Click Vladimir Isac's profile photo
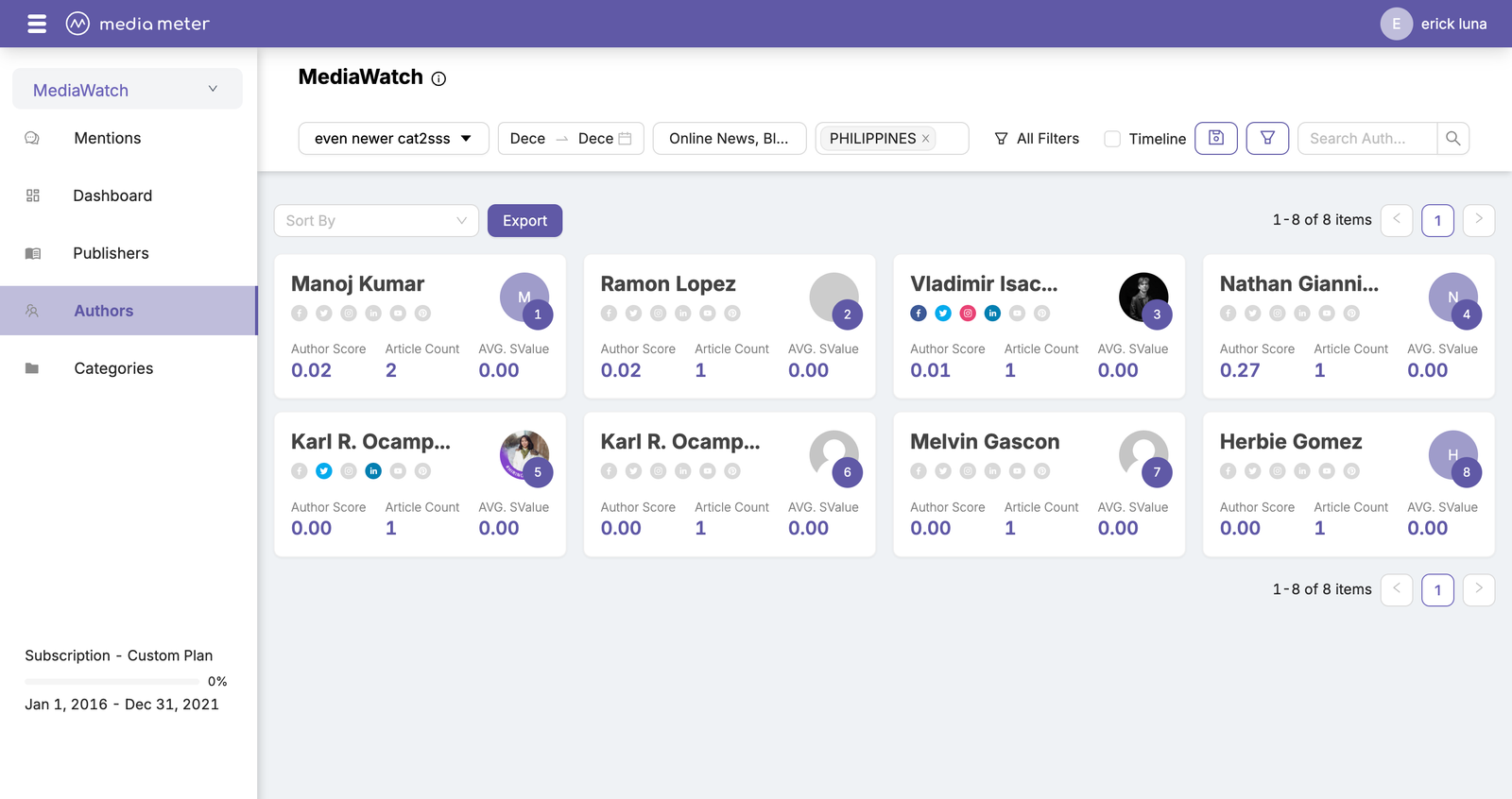1512x799 pixels. 1143,297
